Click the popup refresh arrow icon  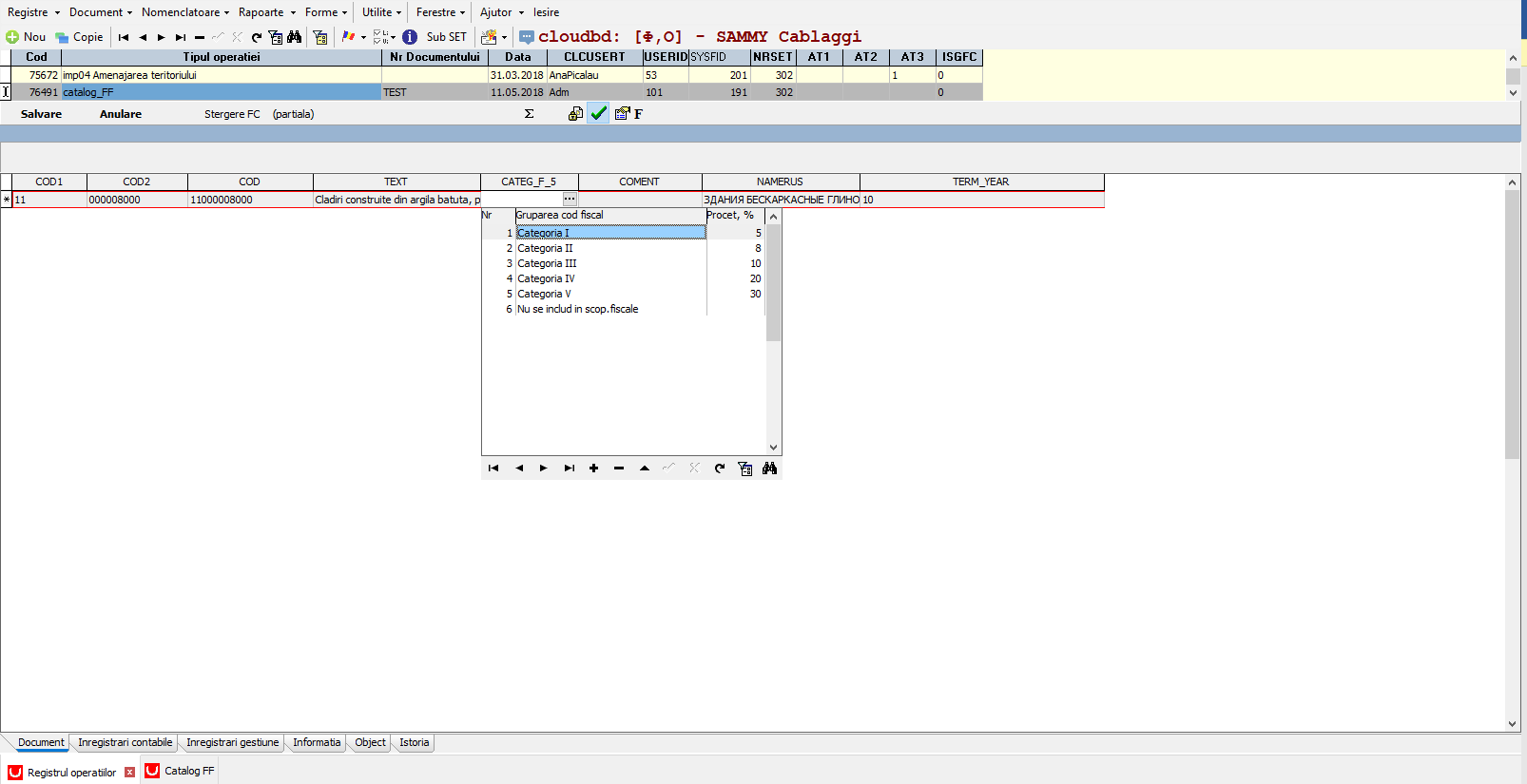[720, 468]
